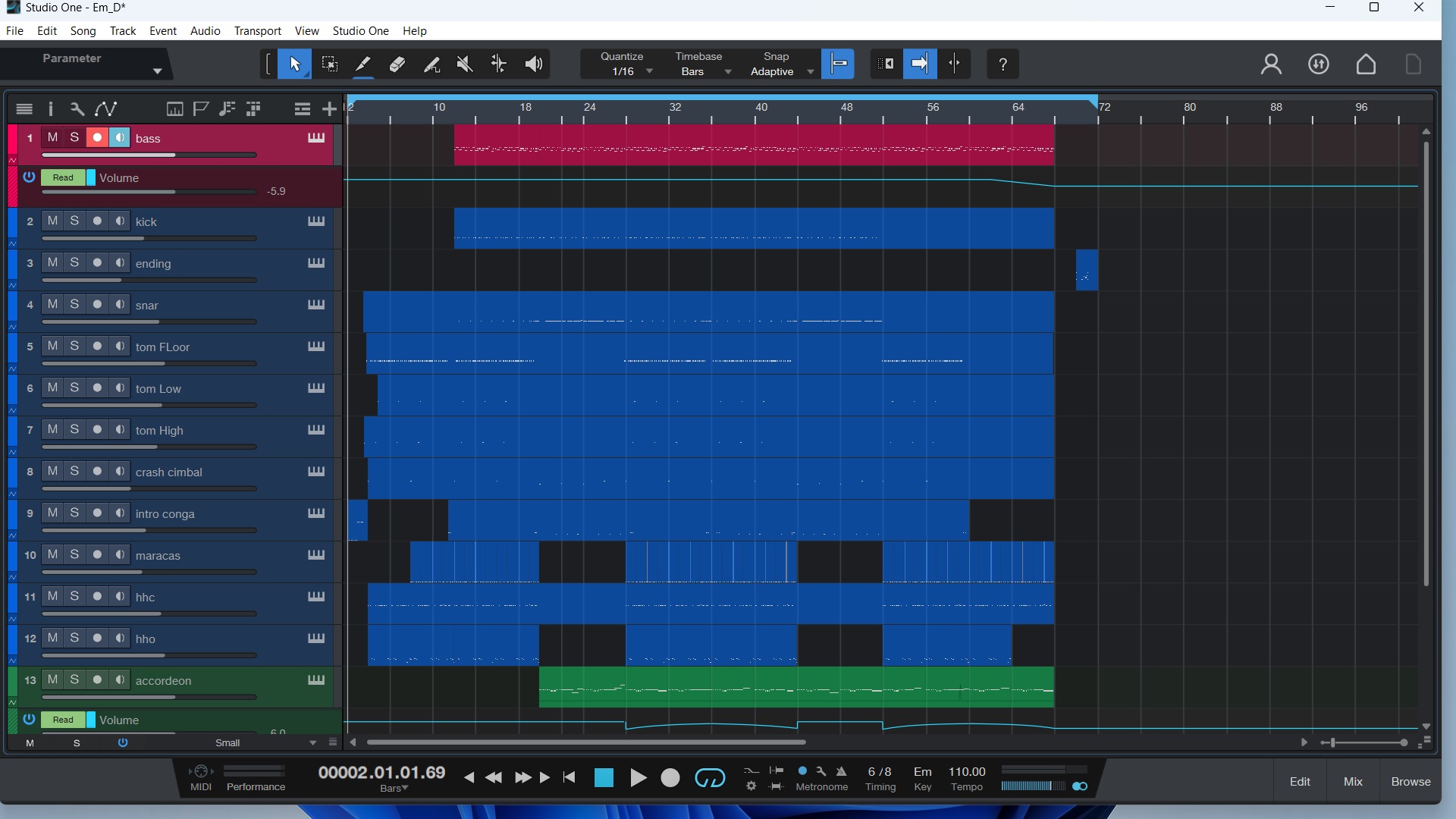Image resolution: width=1456 pixels, height=819 pixels.
Task: Toggle the loop playback button
Action: click(710, 778)
